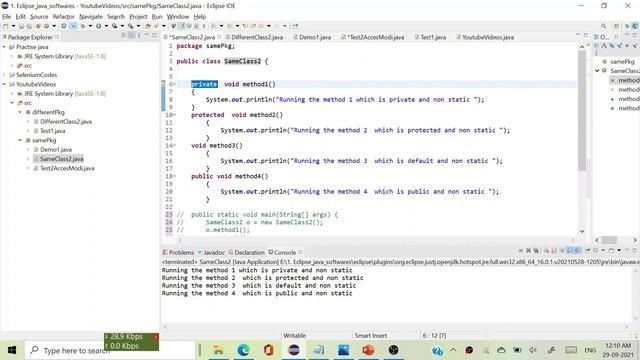Click the Maximize icon of the editor area
The height and width of the screenshot is (360, 640).
[586, 36]
